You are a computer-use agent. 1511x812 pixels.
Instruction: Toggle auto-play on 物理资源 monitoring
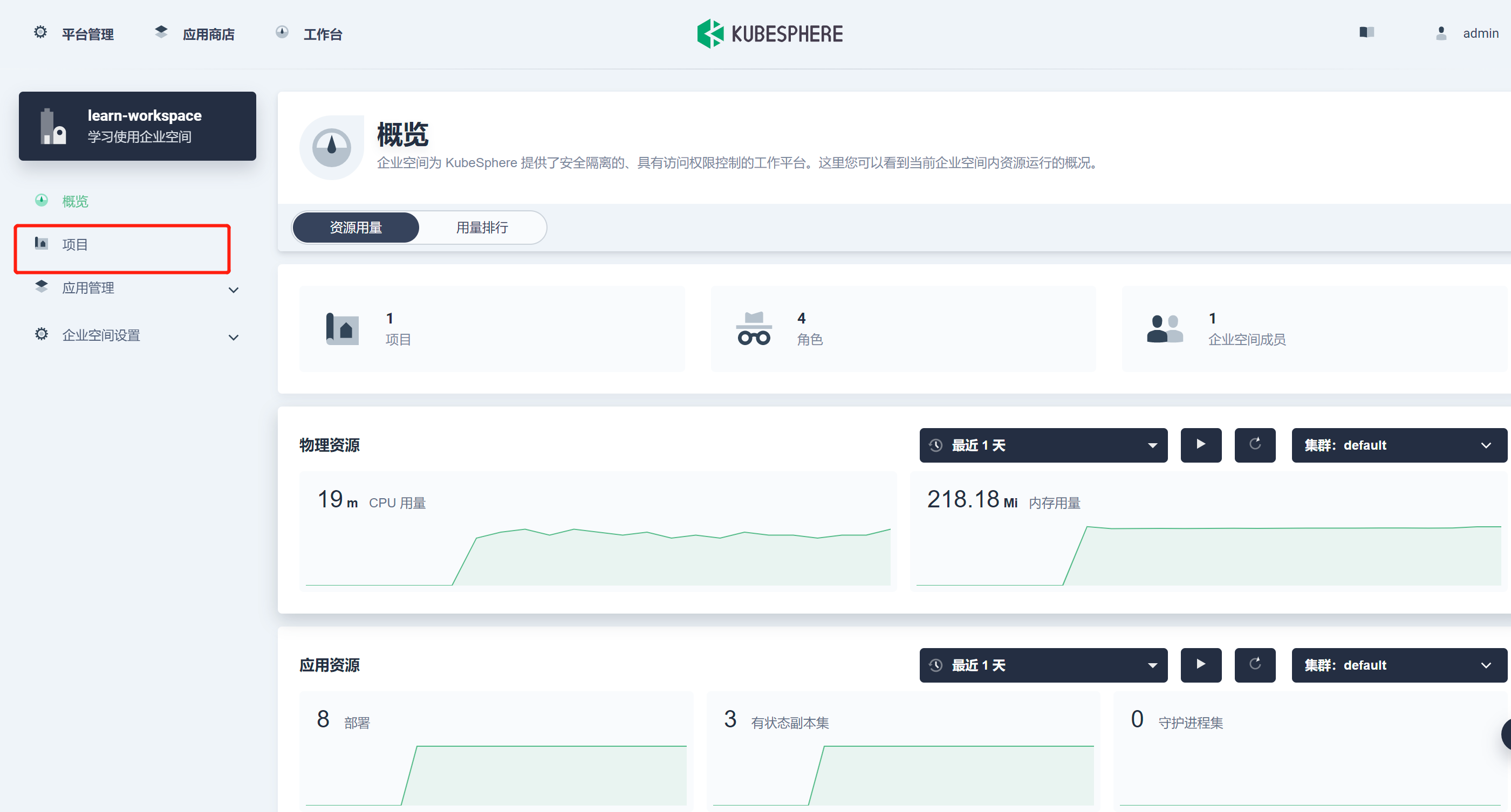(1201, 445)
